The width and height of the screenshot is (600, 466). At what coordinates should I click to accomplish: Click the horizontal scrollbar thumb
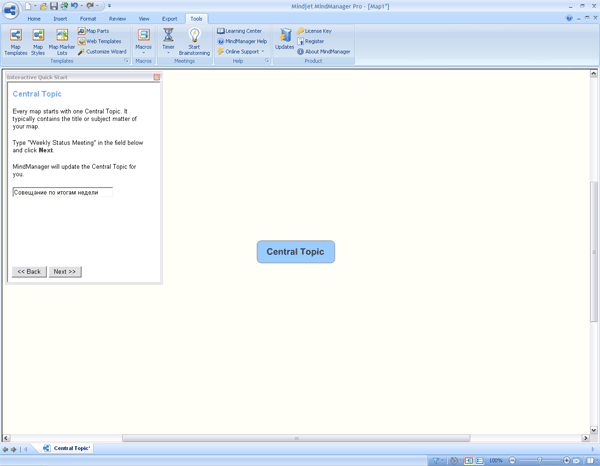[296, 438]
